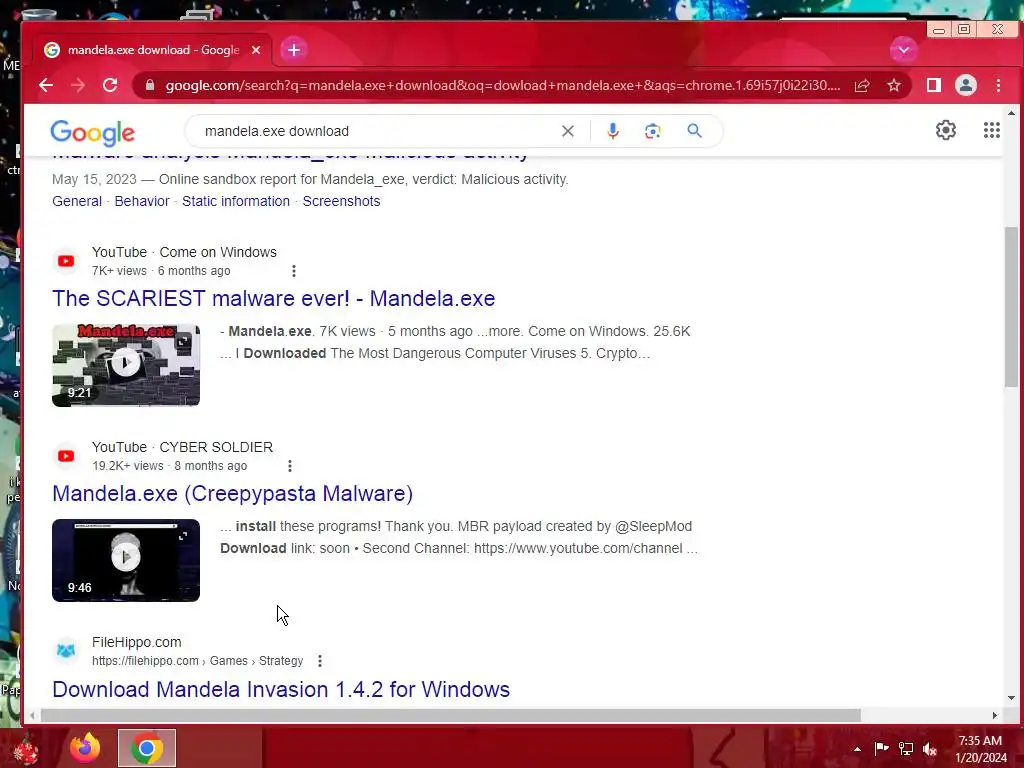Viewport: 1024px width, 768px height.
Task: Open more options for Come on Windows result
Action: (294, 271)
